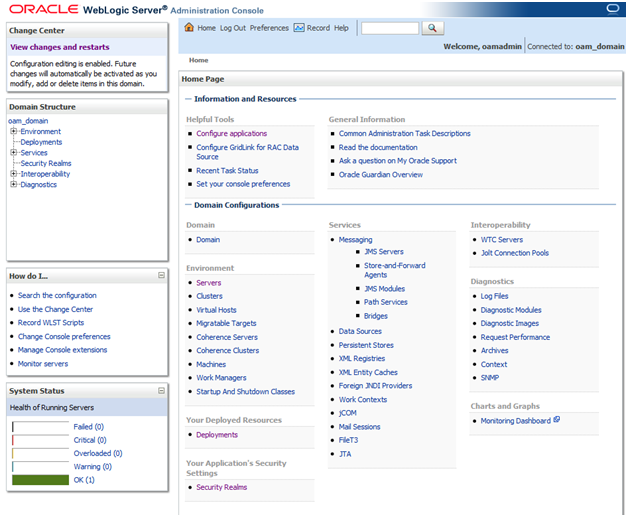
Task: Open the Servers link under Environment
Action: pyautogui.click(x=209, y=283)
